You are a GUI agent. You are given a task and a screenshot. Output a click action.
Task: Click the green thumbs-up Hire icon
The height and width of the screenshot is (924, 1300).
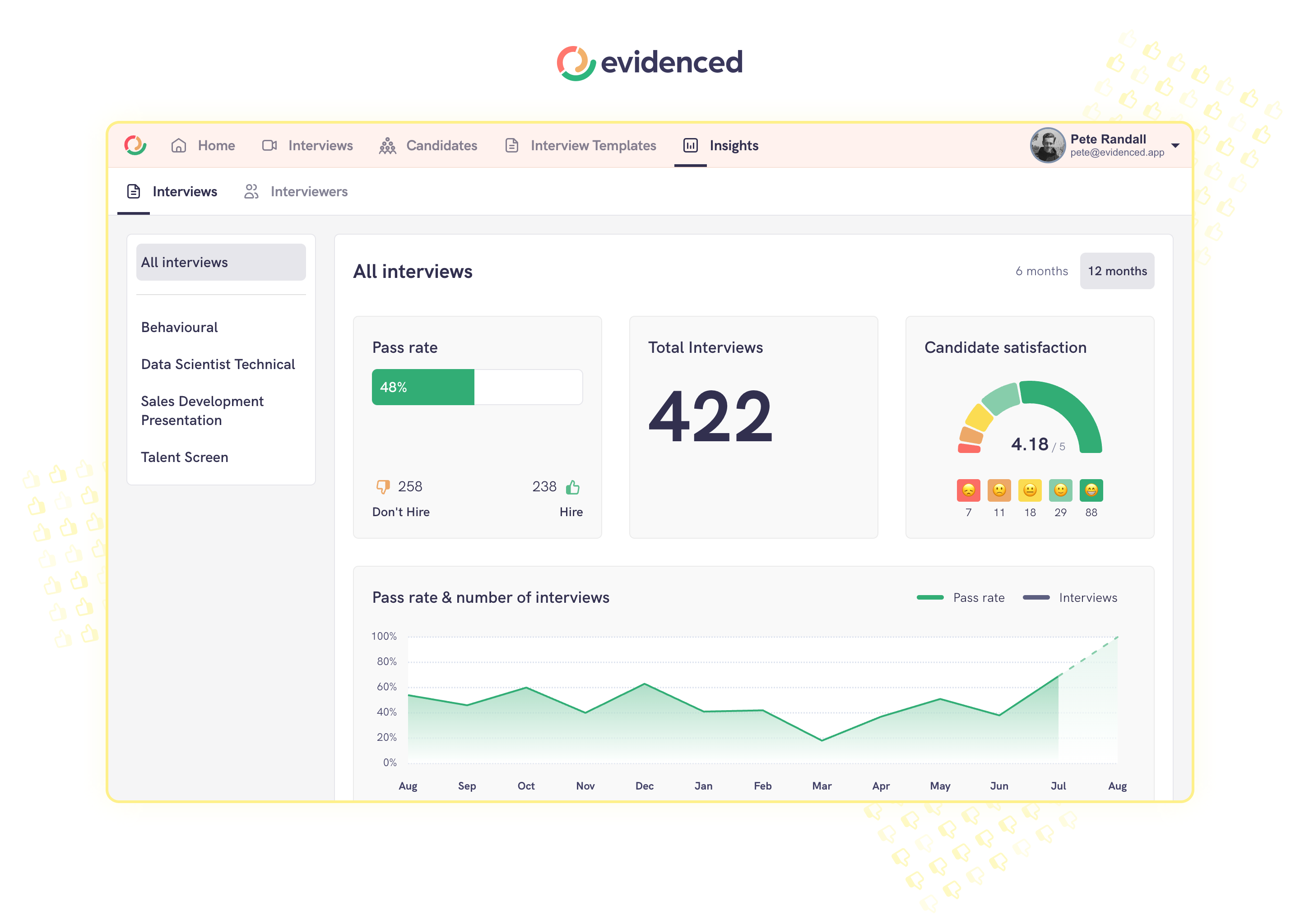pyautogui.click(x=573, y=487)
